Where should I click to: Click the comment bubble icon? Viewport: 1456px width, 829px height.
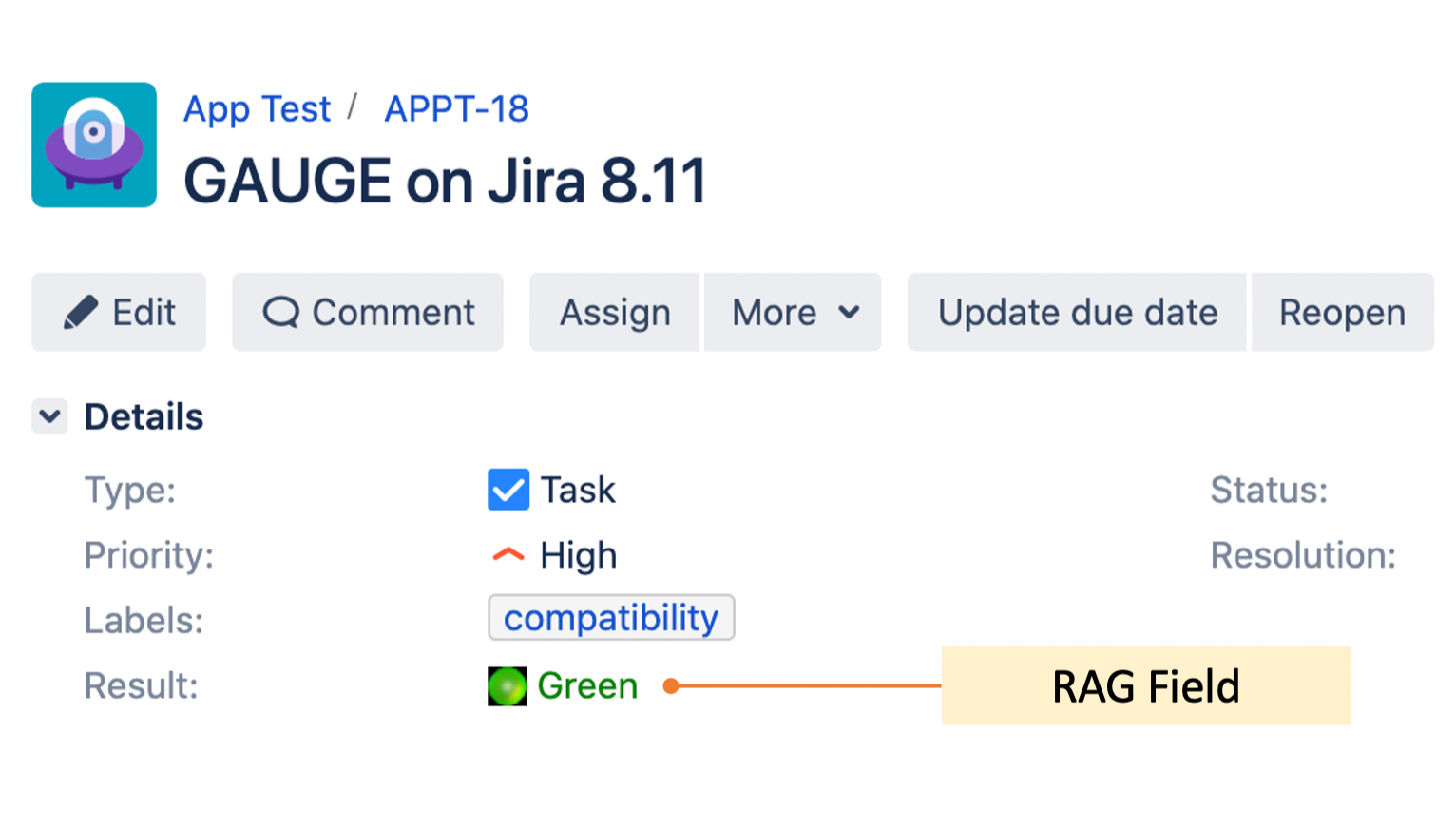pyautogui.click(x=281, y=312)
